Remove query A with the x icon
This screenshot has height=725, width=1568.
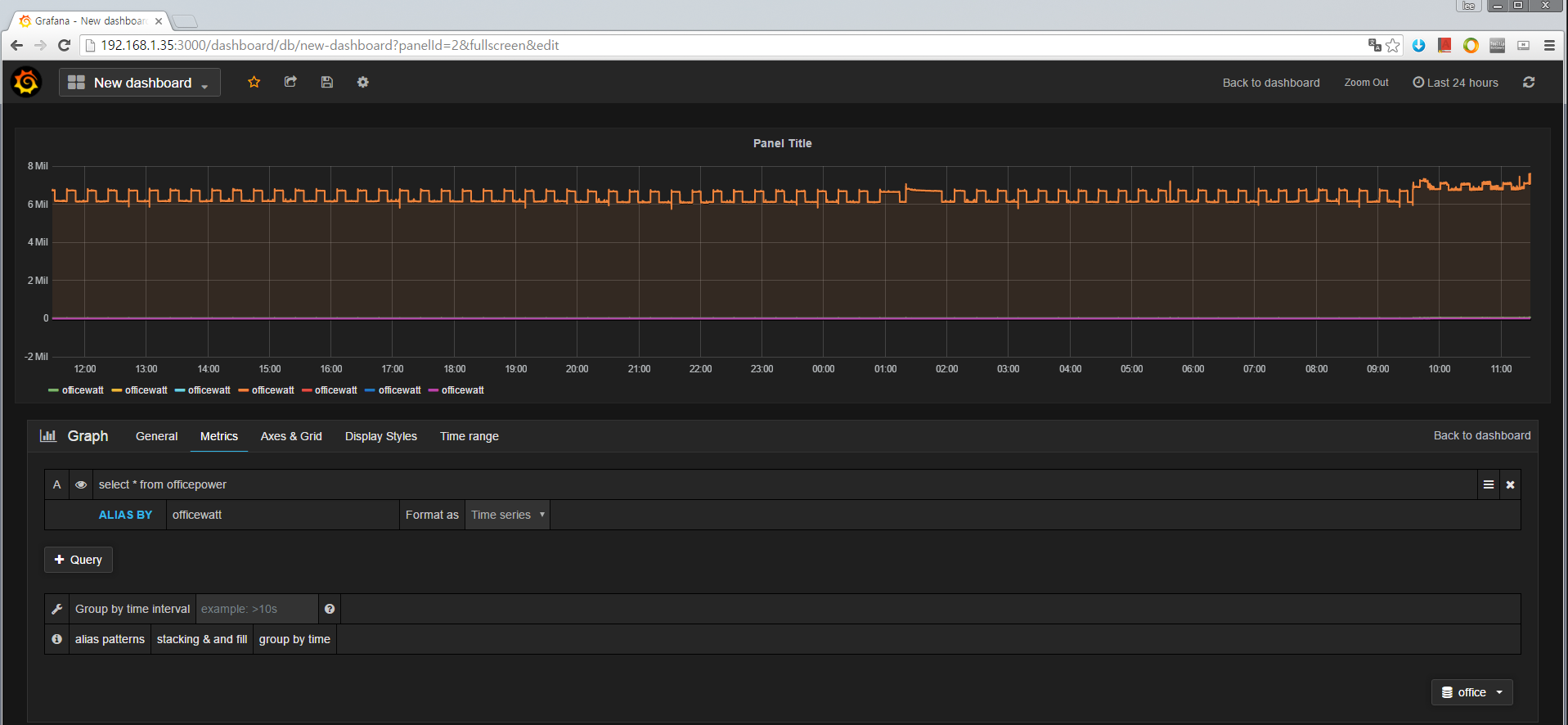[1511, 484]
